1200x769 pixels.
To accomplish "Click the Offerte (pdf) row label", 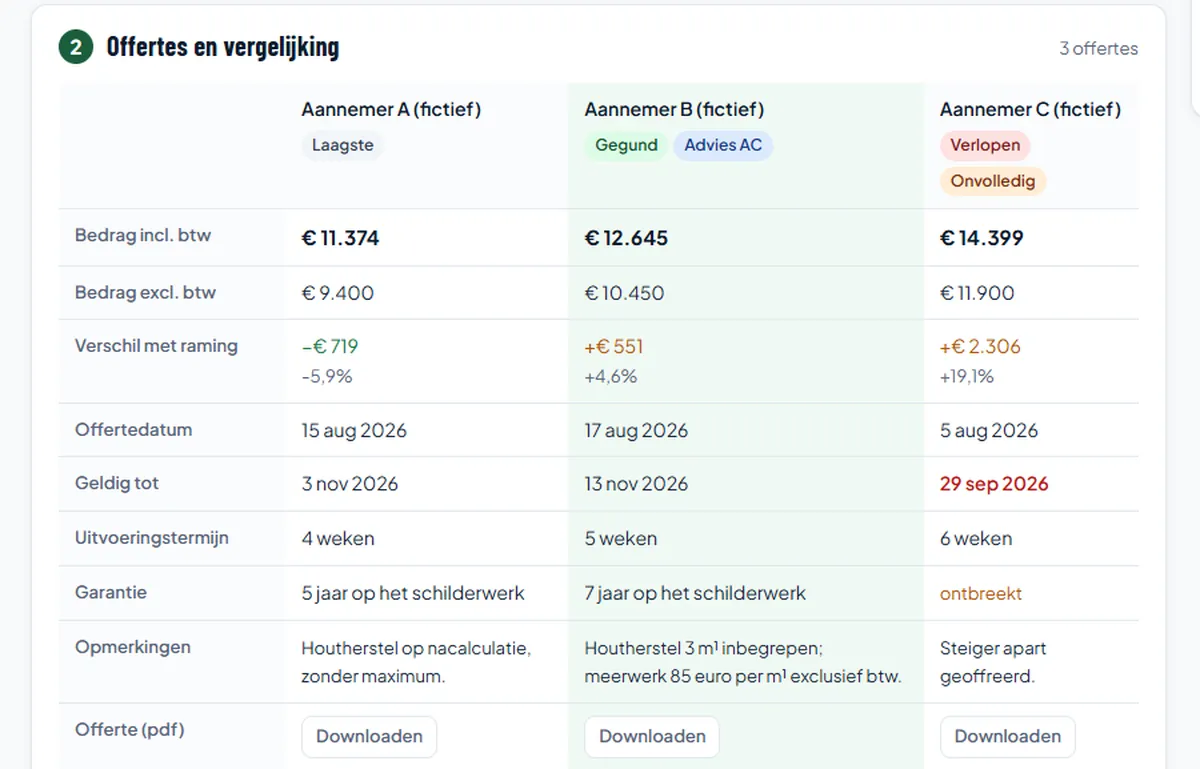I will coord(130,730).
